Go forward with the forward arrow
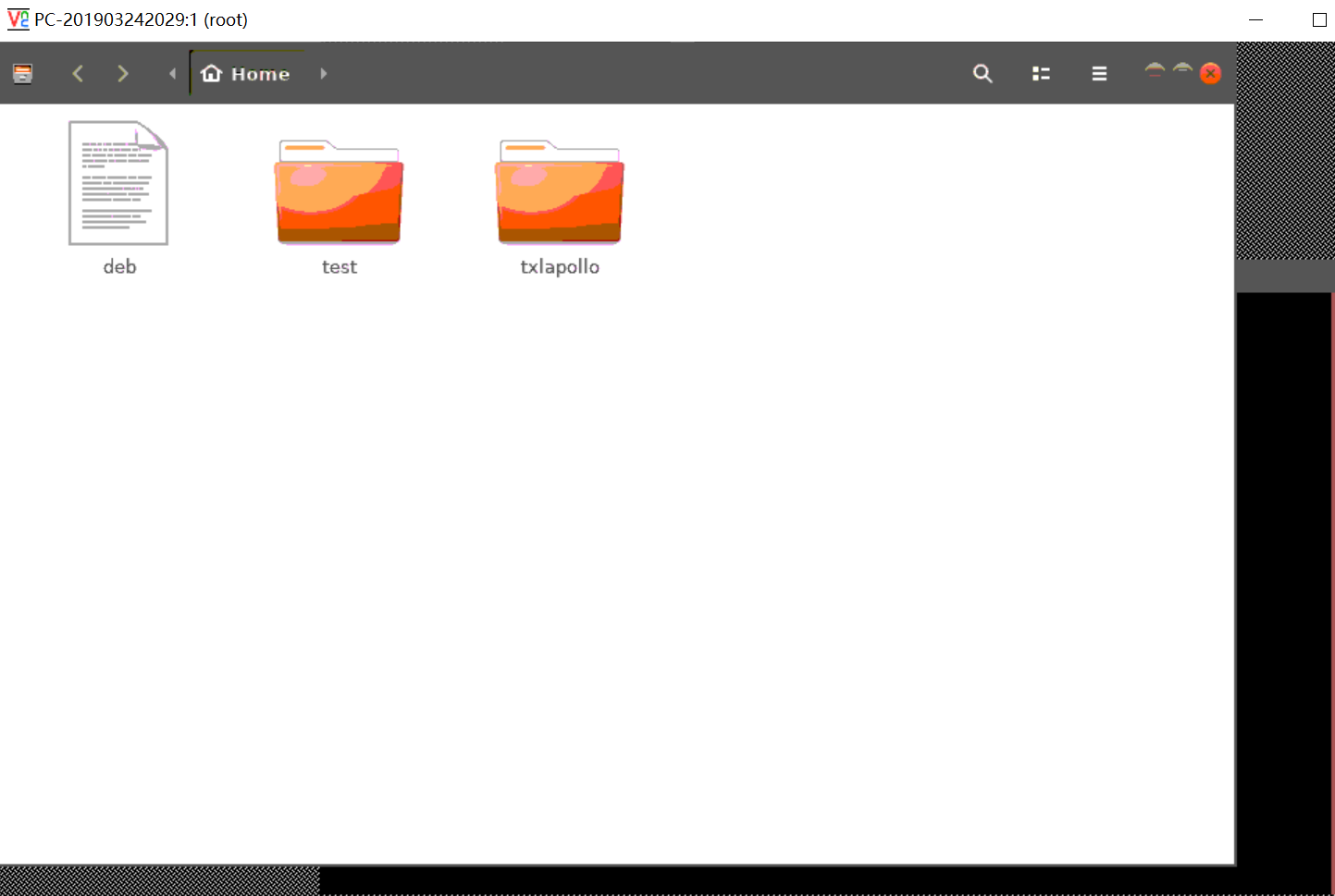This screenshot has height=896, width=1335. tap(122, 73)
